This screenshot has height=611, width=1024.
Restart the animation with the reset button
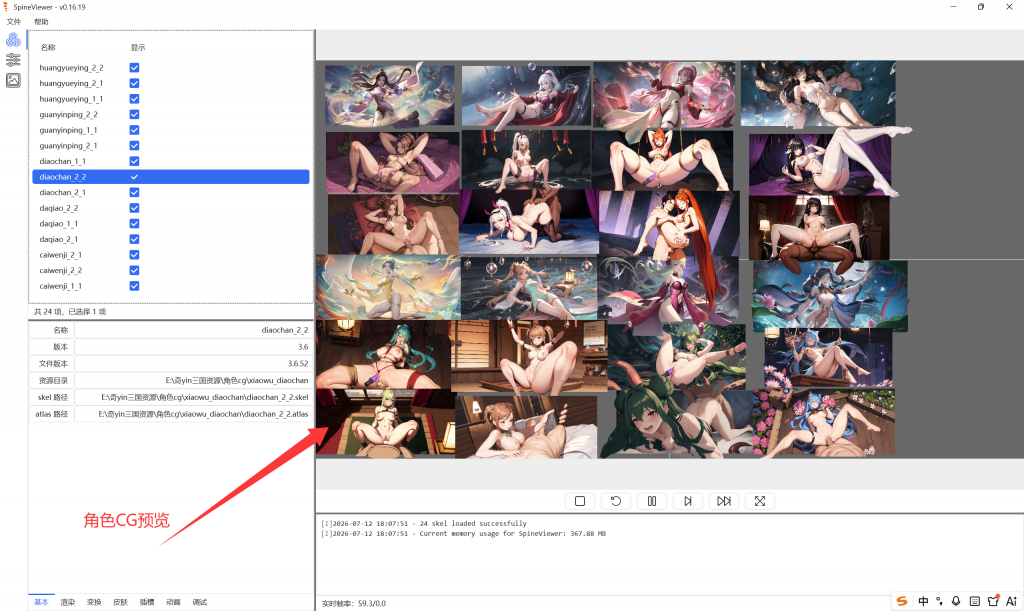[616, 501]
